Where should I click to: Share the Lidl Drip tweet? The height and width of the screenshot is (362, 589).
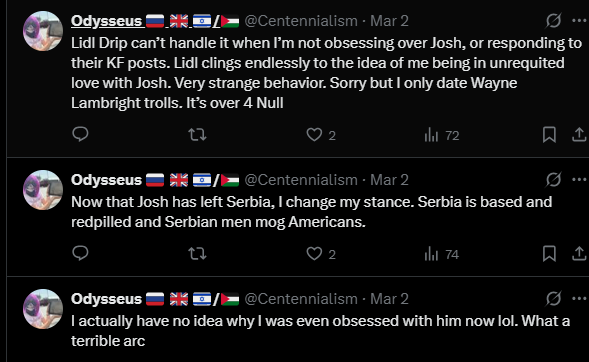[579, 134]
